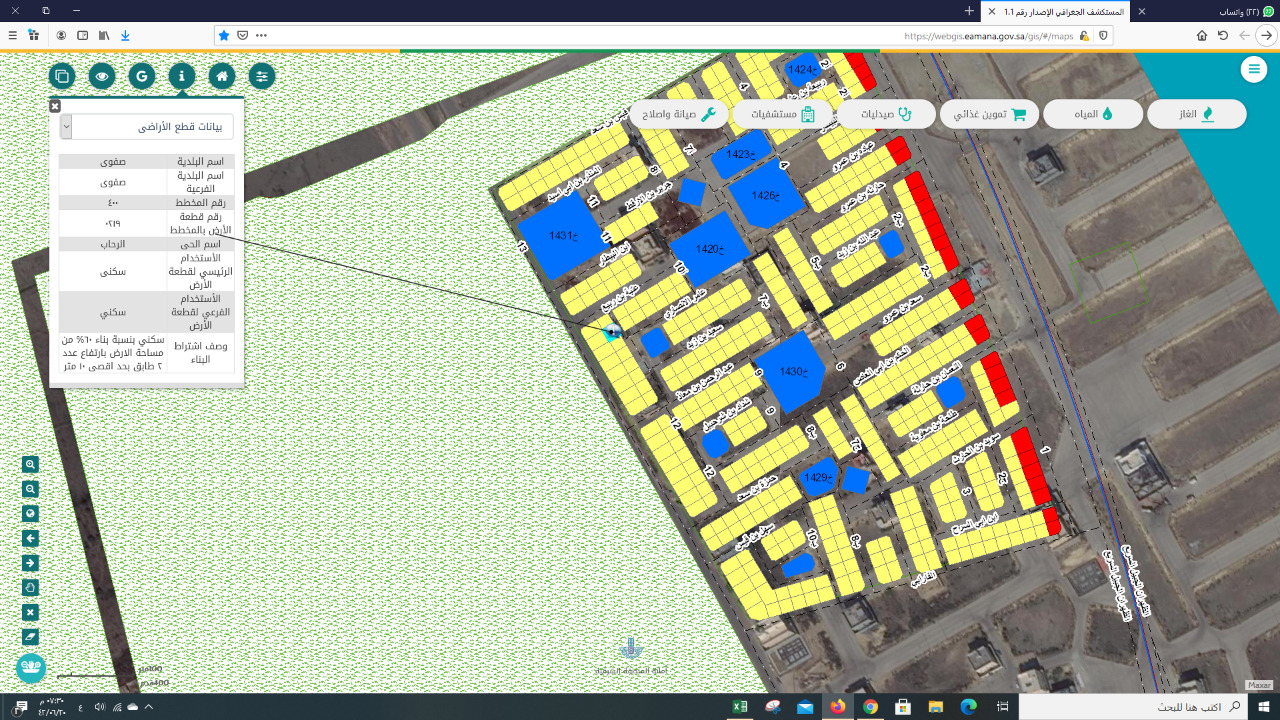Open Excel from the Windows taskbar
Screen dimensions: 1280x720
tap(740, 707)
